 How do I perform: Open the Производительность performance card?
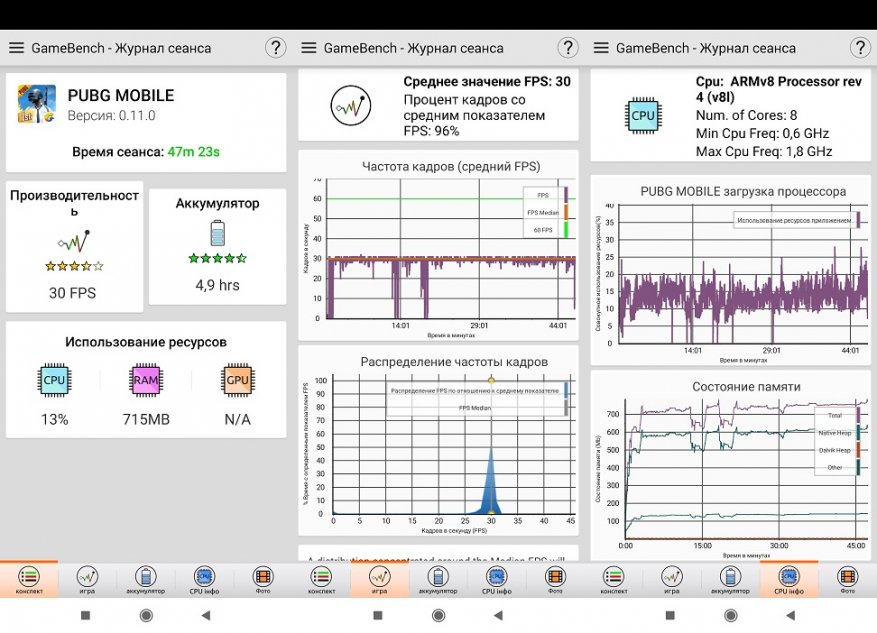(74, 246)
